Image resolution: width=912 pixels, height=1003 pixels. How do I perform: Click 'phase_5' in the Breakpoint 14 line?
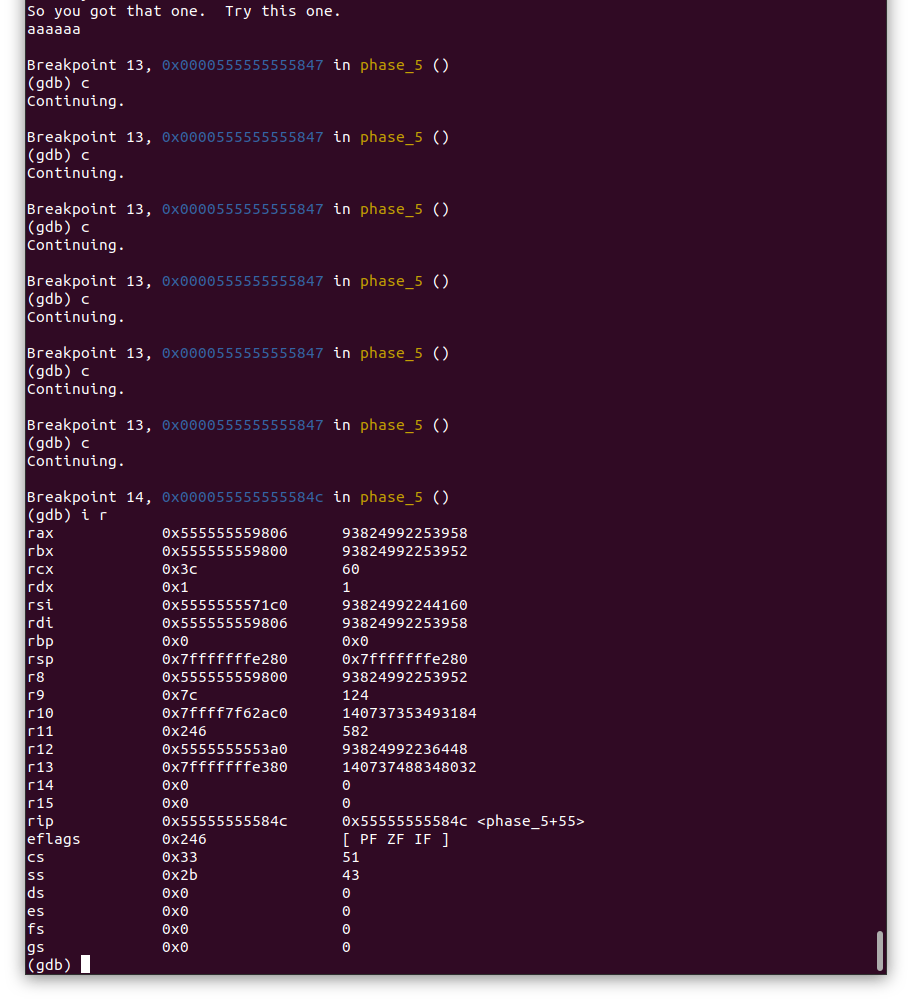(391, 498)
